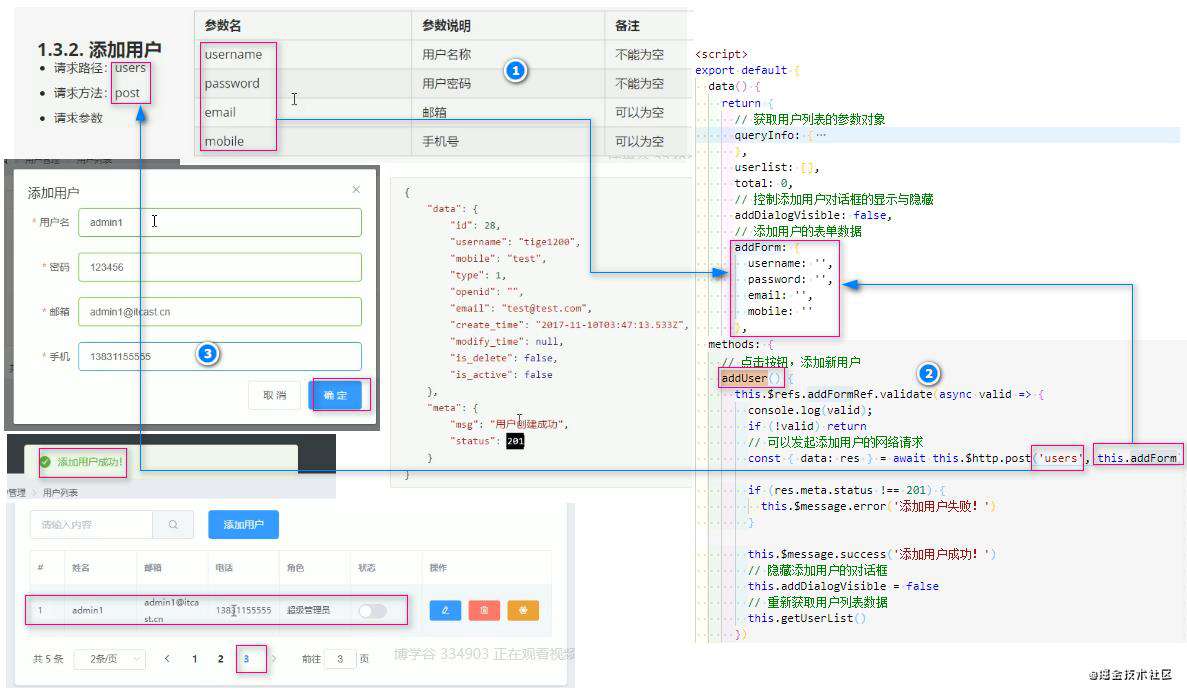
Task: Select page 3 in pagination
Action: 246,658
